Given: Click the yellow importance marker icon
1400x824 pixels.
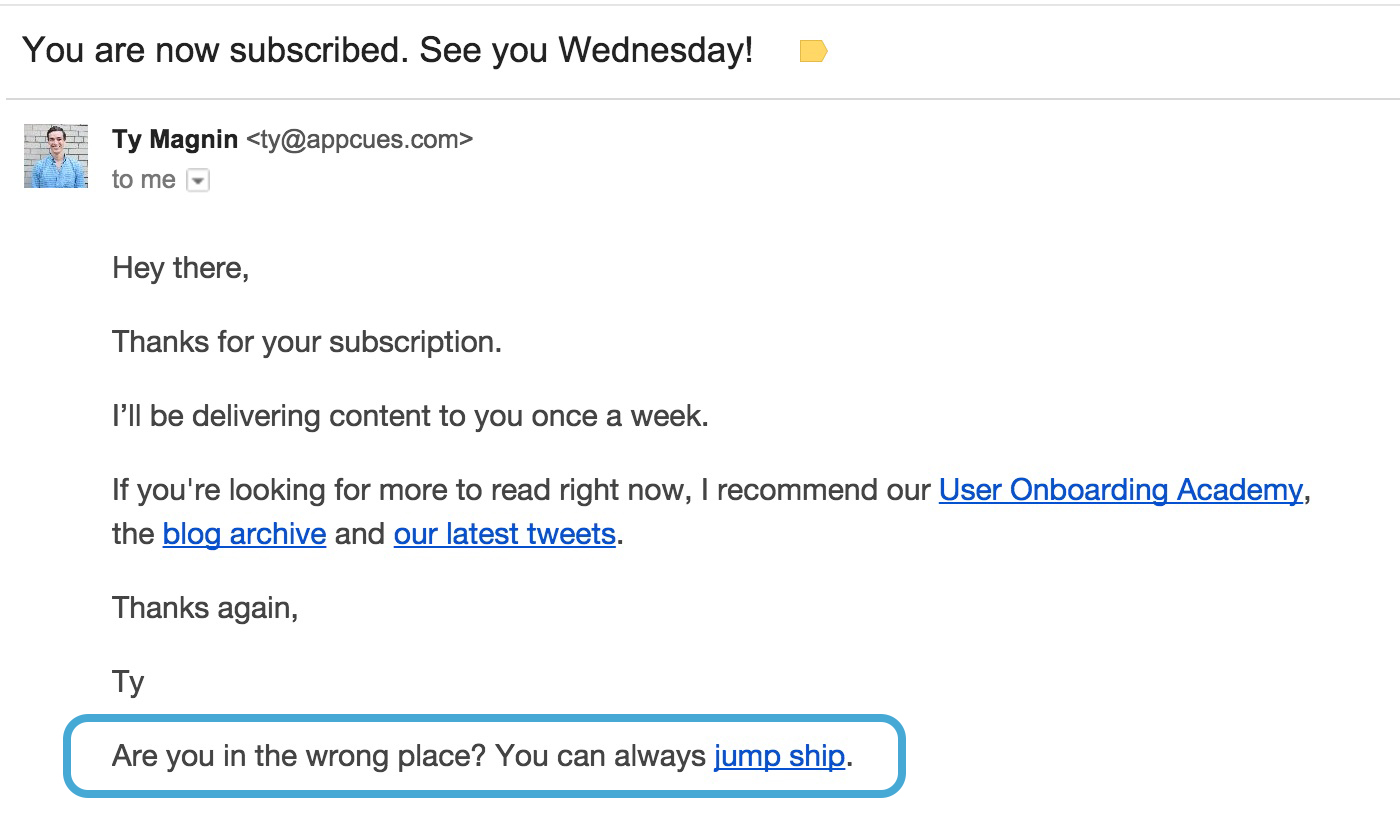Looking at the screenshot, I should (813, 51).
